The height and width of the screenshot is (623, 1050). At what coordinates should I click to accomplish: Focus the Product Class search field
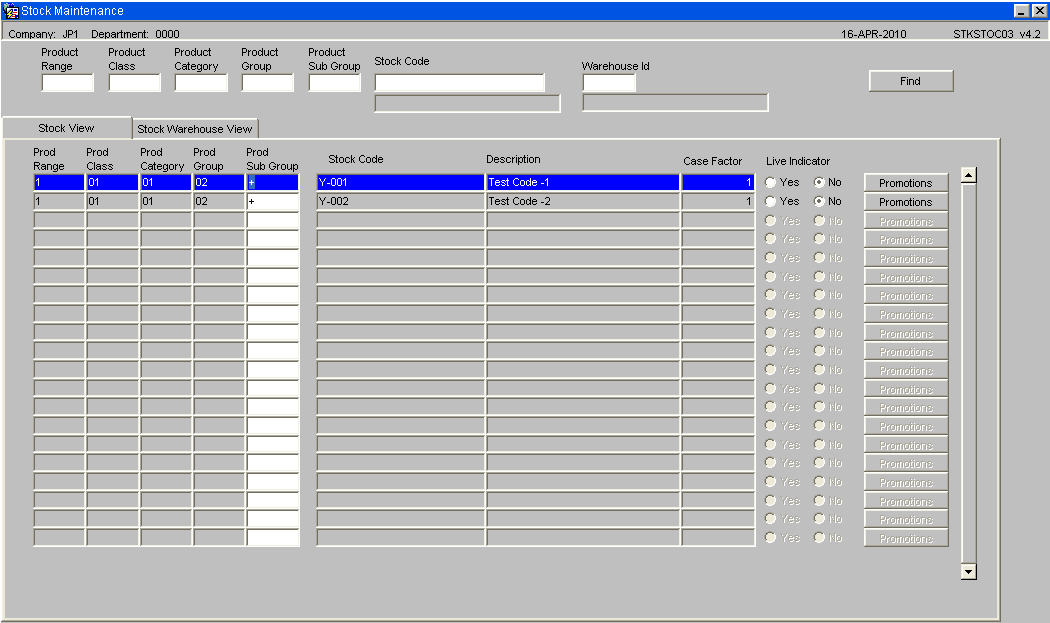(x=135, y=82)
